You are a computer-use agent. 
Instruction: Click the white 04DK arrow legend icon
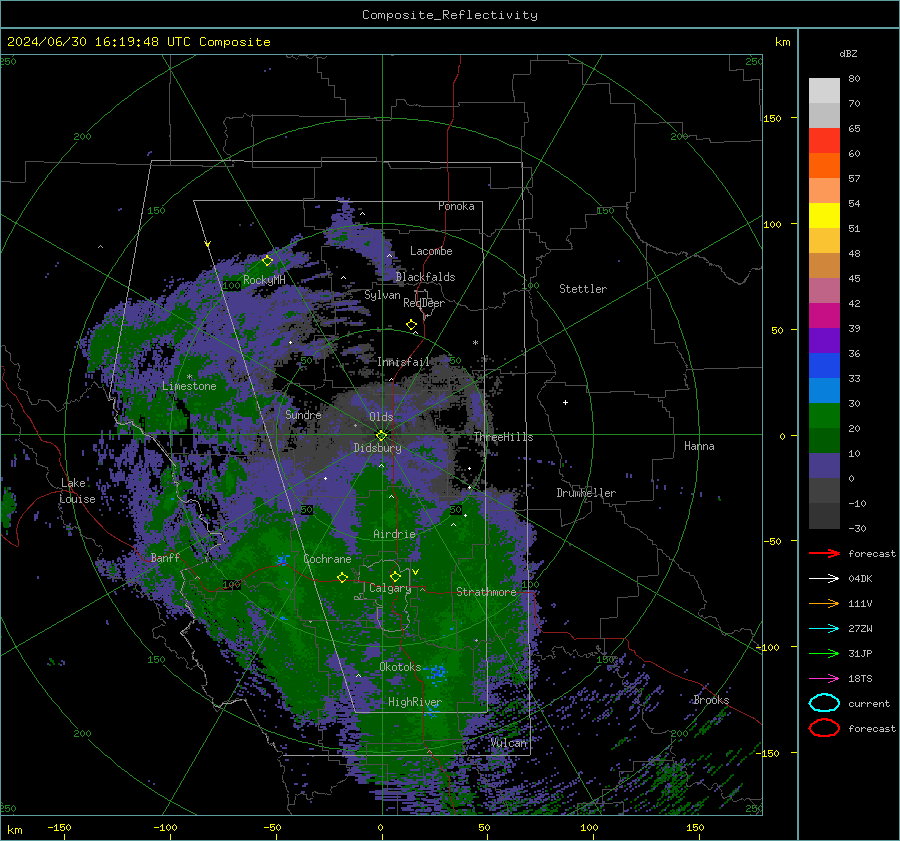tap(824, 578)
